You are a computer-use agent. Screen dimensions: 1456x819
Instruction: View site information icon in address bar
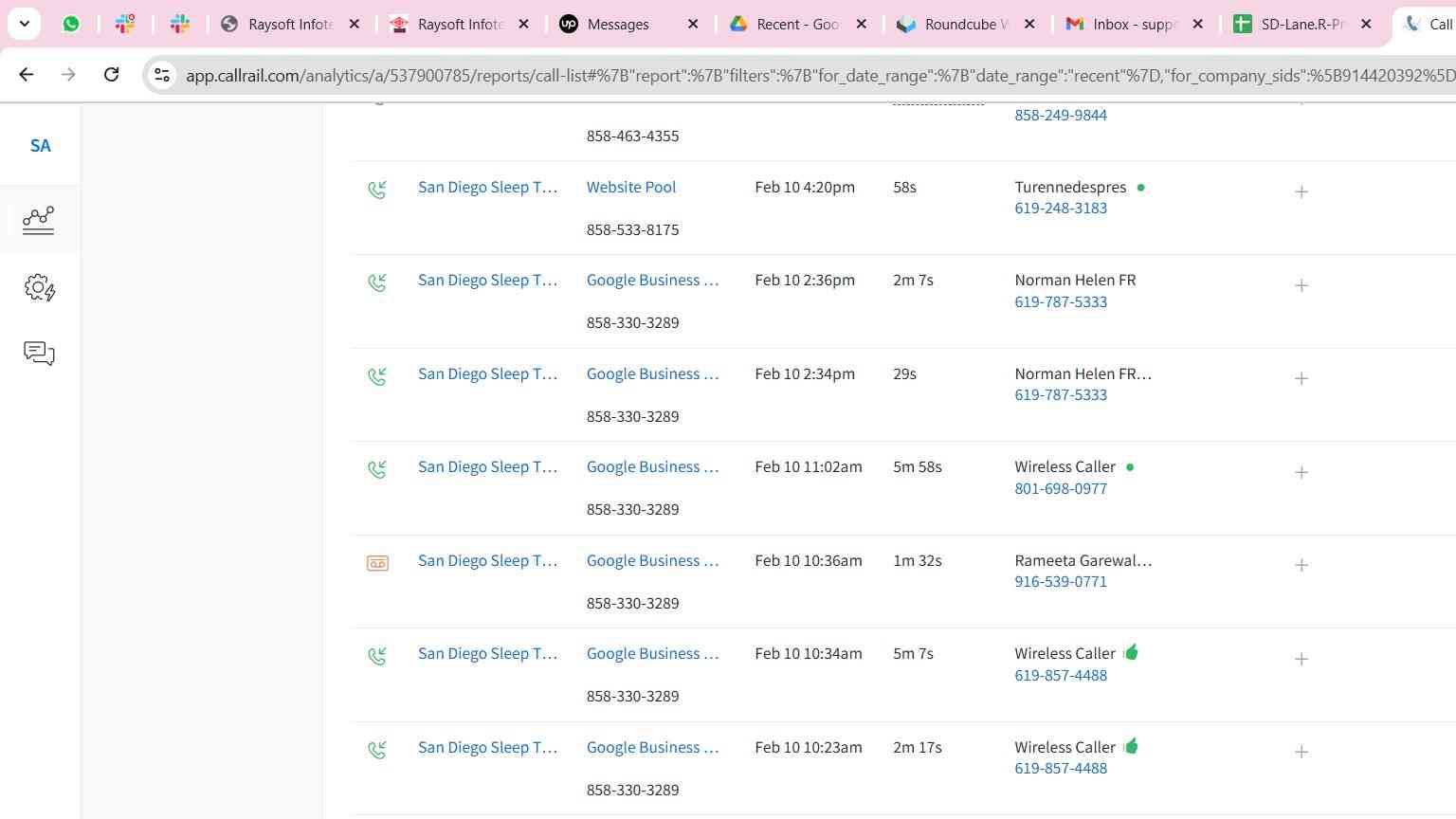coord(162,75)
